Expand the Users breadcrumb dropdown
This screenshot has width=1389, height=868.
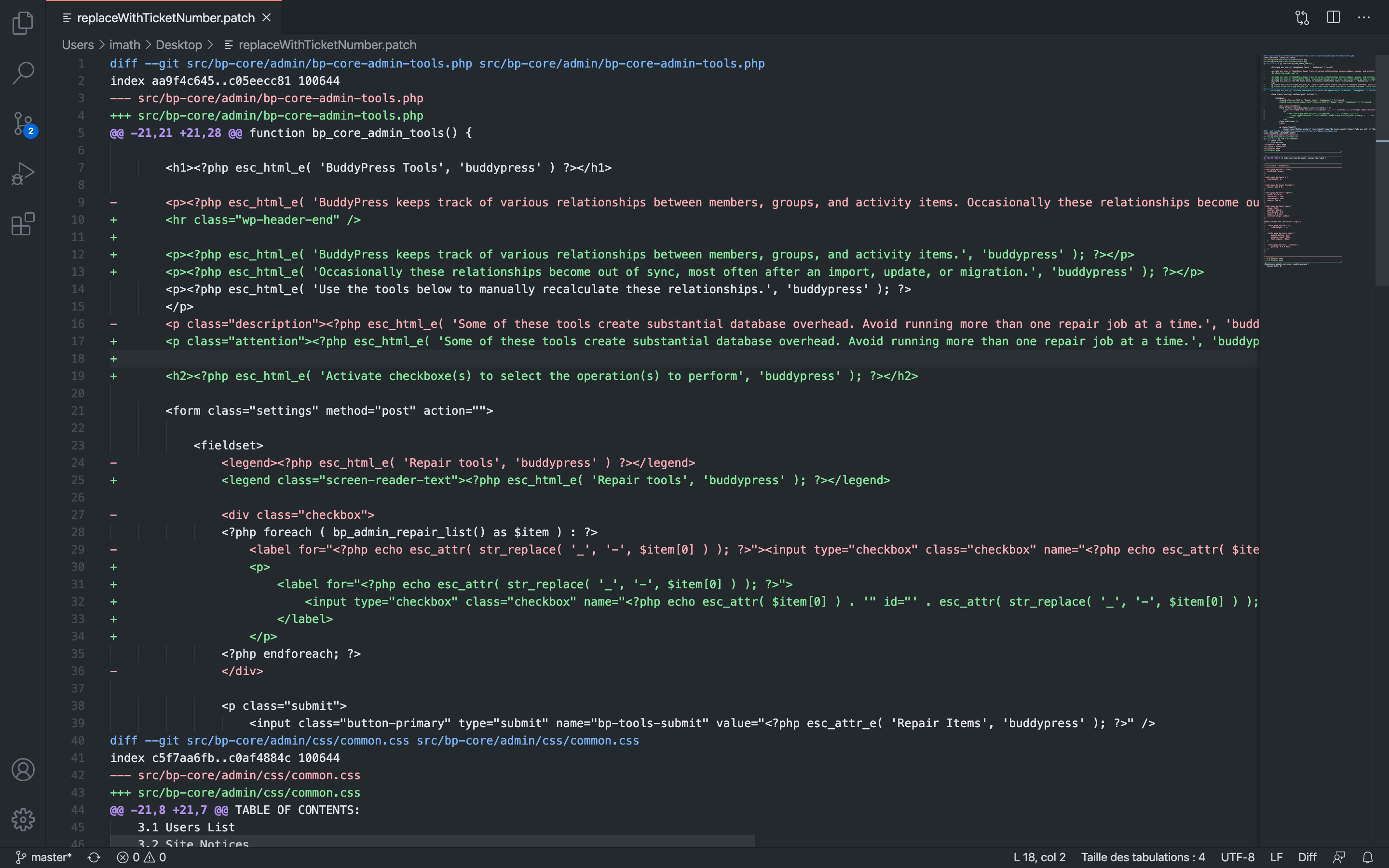pos(77,45)
